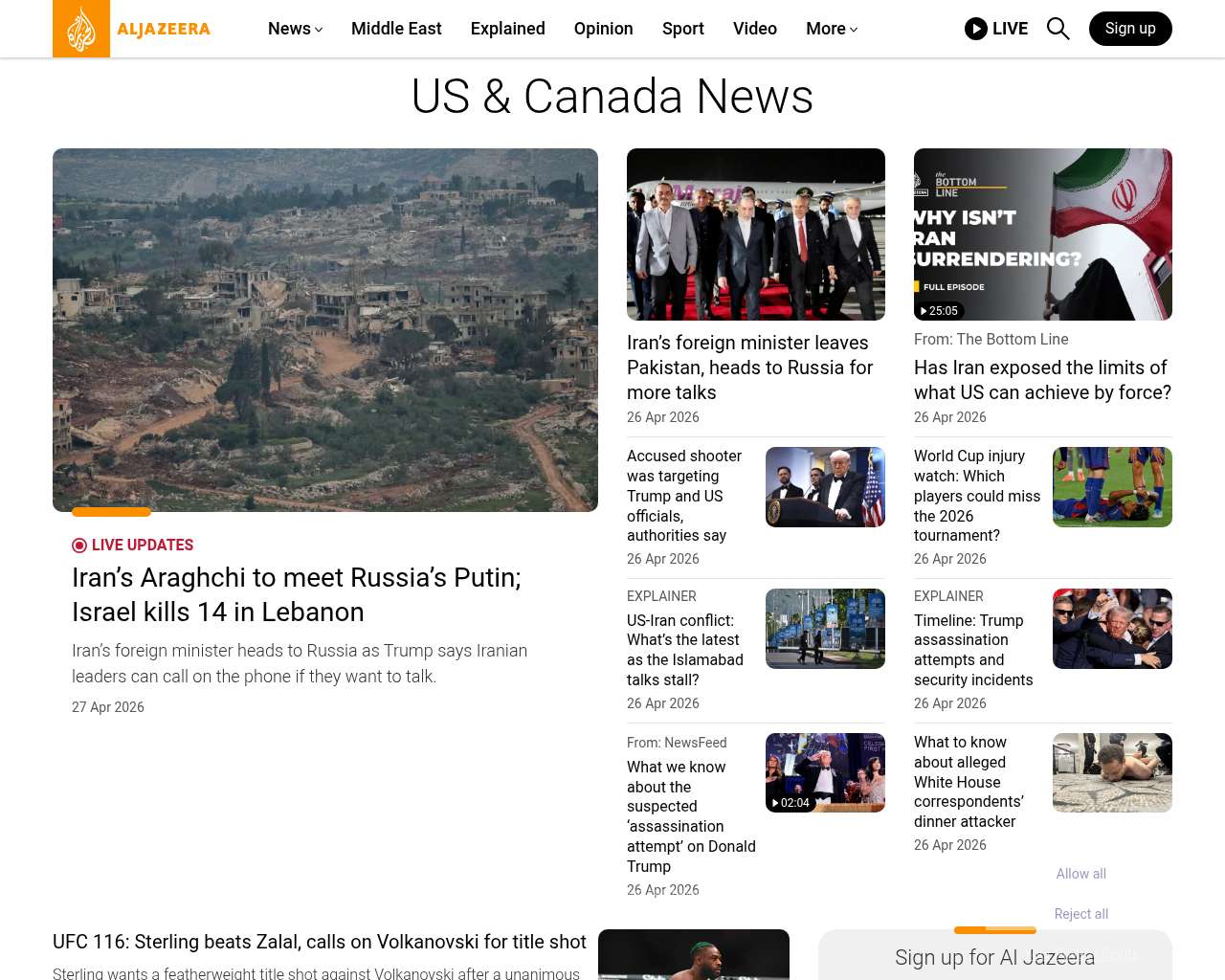Expand the More dropdown menu
This screenshot has width=1225, height=980.
coord(831,29)
